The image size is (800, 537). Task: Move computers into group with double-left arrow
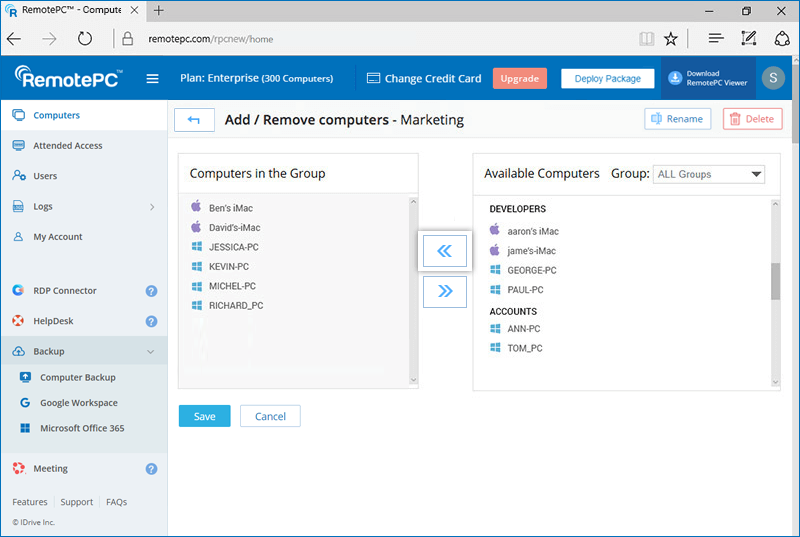[445, 252]
